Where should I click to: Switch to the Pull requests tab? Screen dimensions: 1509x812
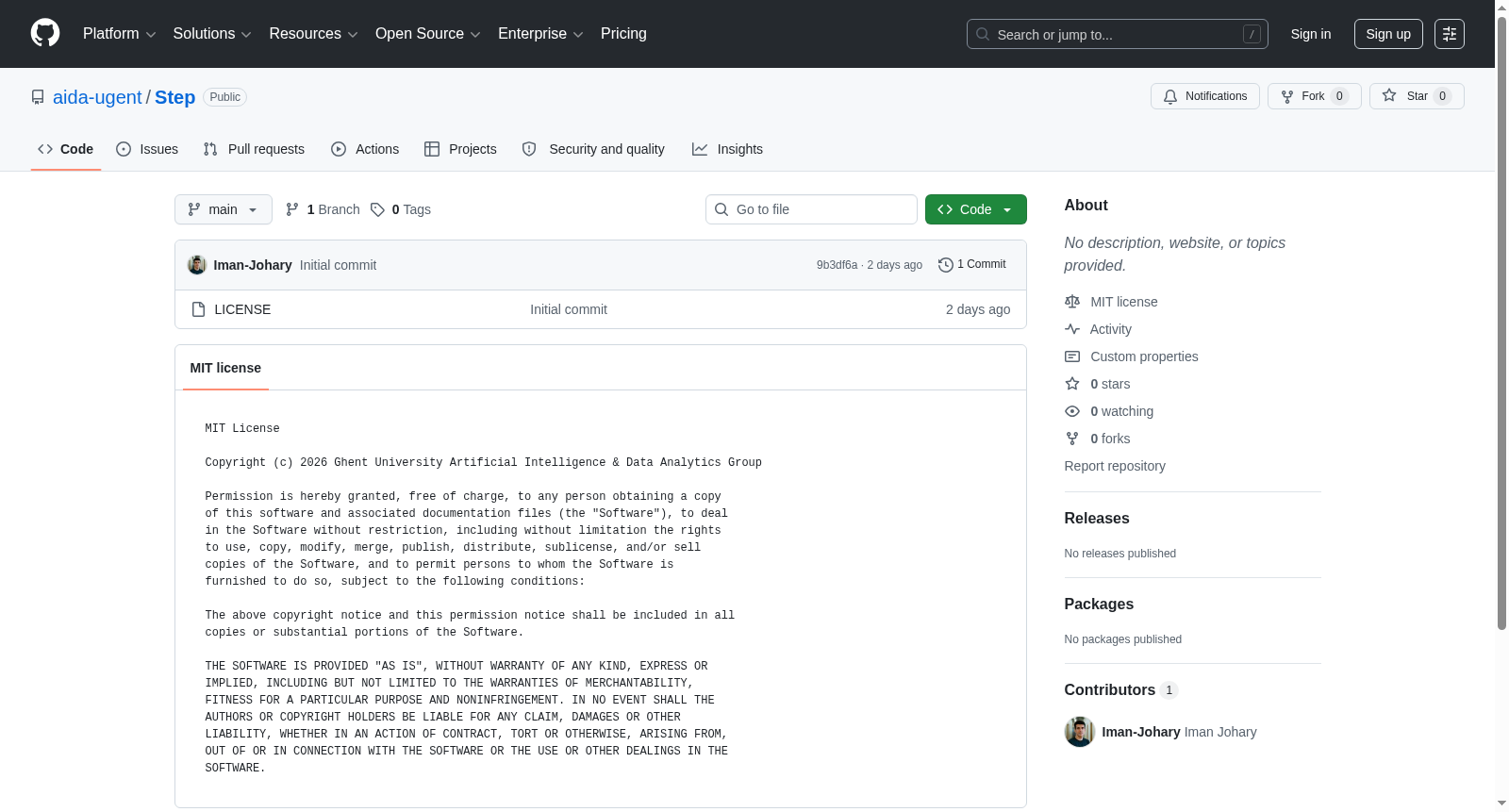254,149
